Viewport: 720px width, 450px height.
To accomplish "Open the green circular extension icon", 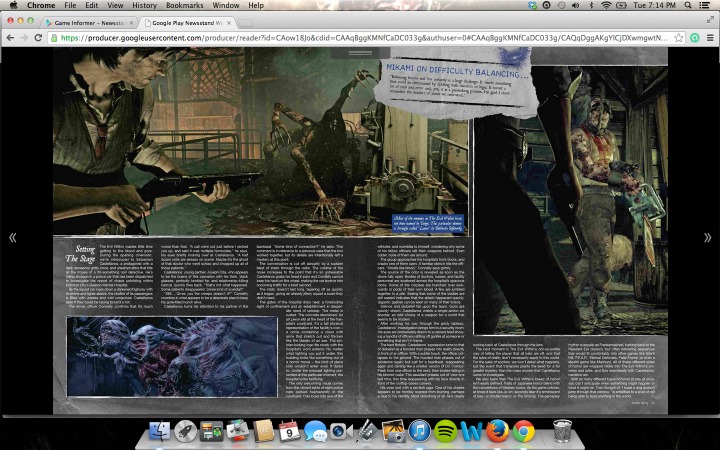I will point(695,38).
